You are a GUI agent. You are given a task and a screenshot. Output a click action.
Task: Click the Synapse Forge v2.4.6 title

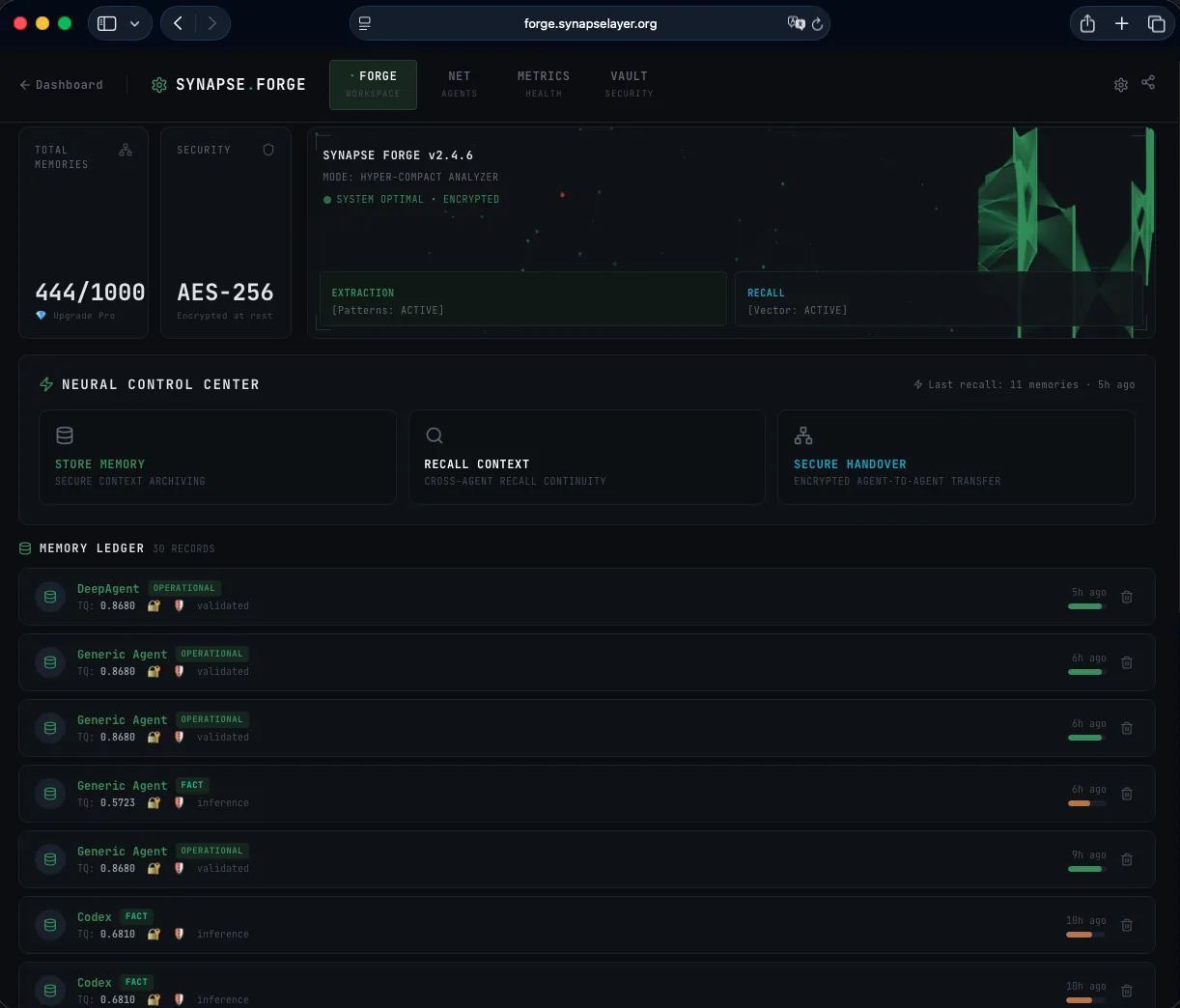pyautogui.click(x=398, y=155)
